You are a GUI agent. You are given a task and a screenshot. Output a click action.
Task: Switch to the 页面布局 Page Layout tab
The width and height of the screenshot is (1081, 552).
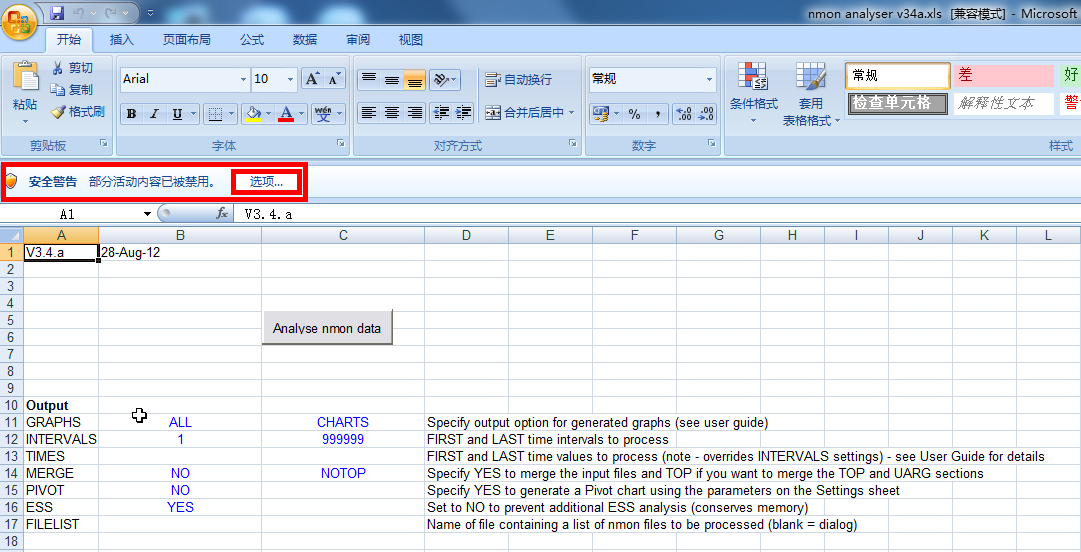pos(186,40)
